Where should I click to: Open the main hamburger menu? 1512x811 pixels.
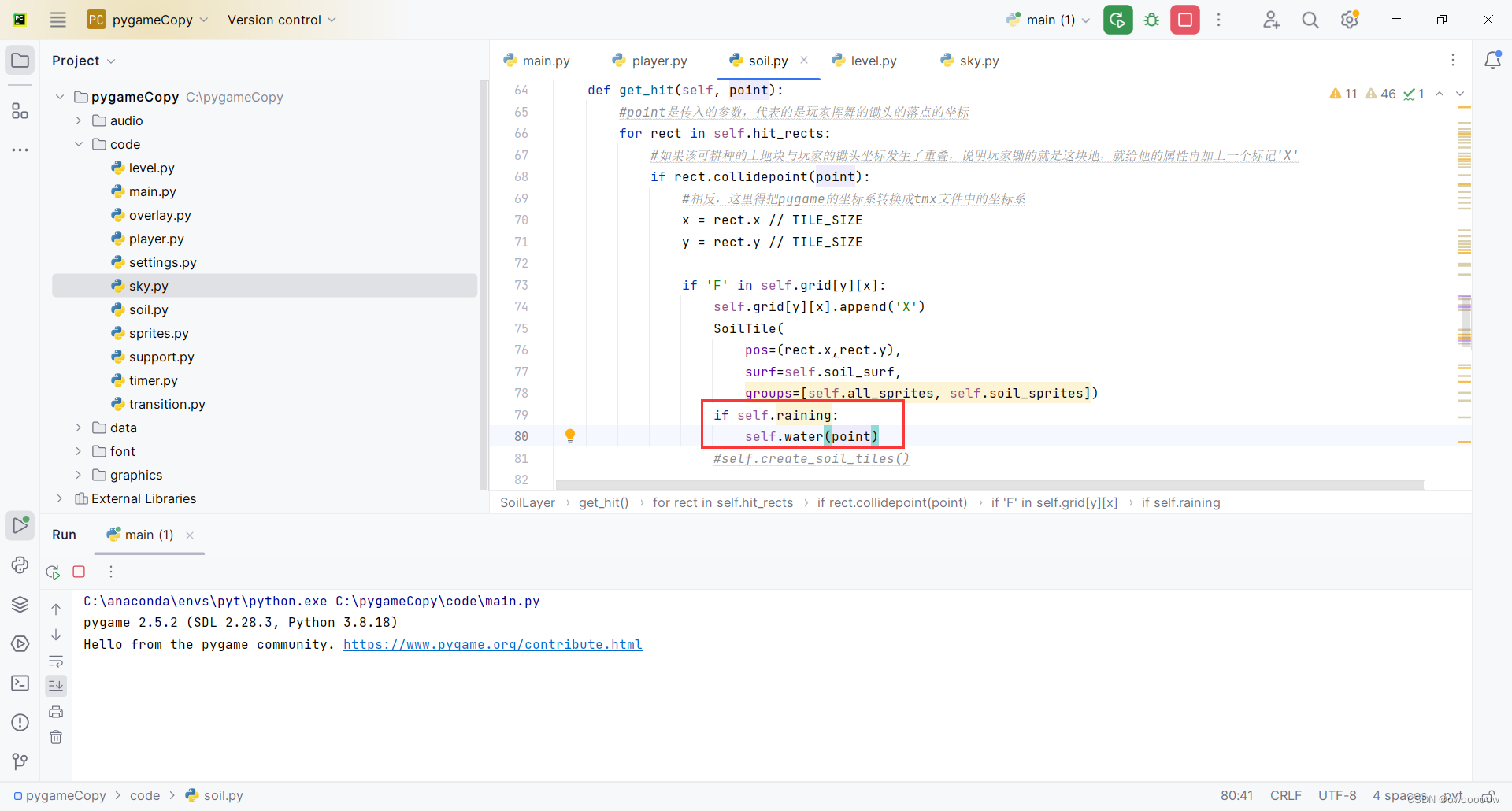pos(57,20)
